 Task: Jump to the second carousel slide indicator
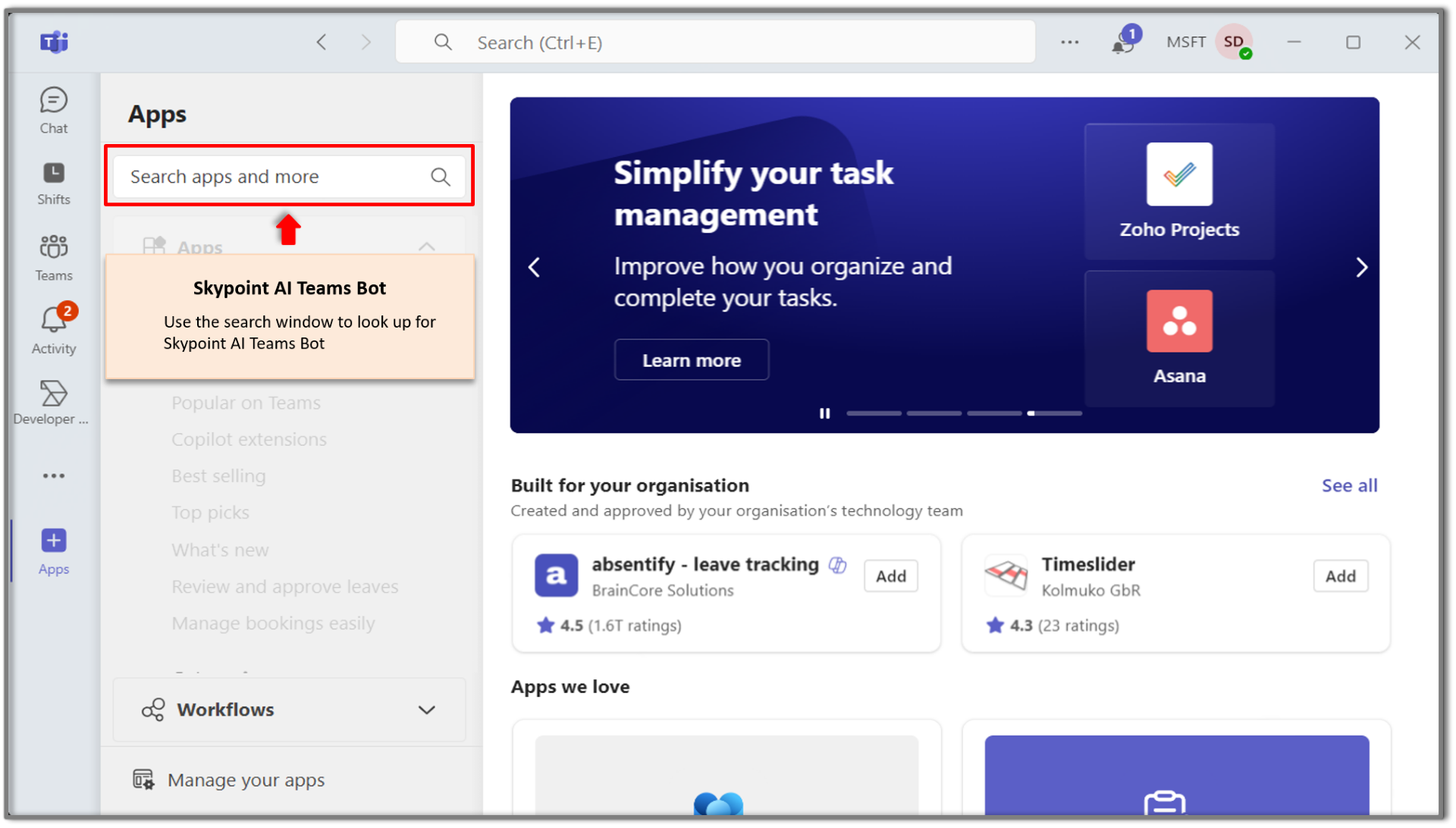click(x=934, y=413)
